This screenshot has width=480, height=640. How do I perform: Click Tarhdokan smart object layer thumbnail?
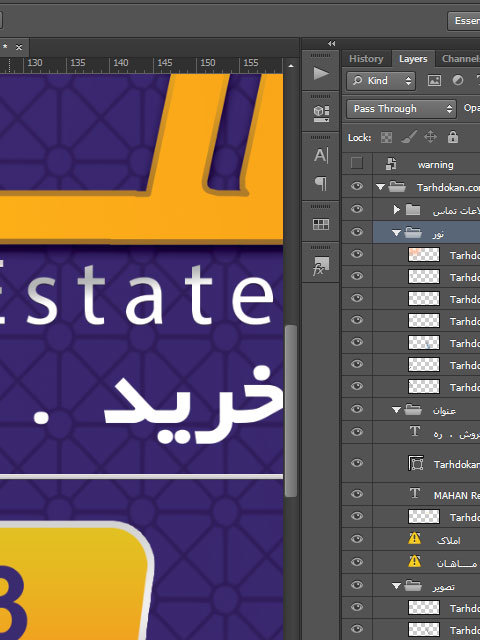[x=416, y=463]
